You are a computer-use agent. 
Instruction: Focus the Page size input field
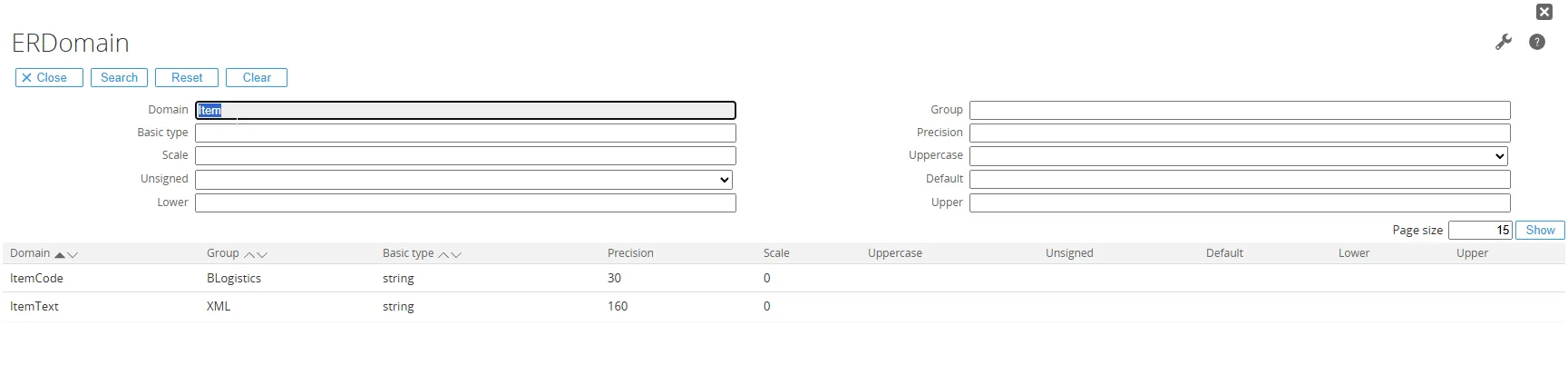[x=1480, y=231]
